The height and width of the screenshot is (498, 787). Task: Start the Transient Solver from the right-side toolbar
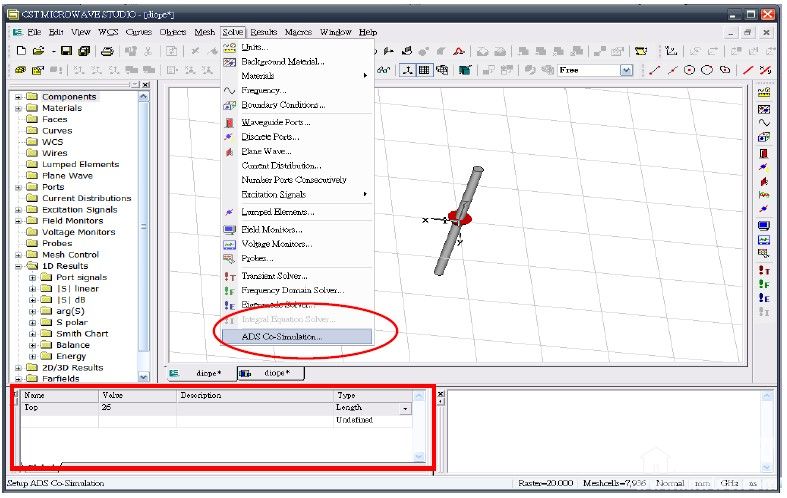click(x=763, y=271)
